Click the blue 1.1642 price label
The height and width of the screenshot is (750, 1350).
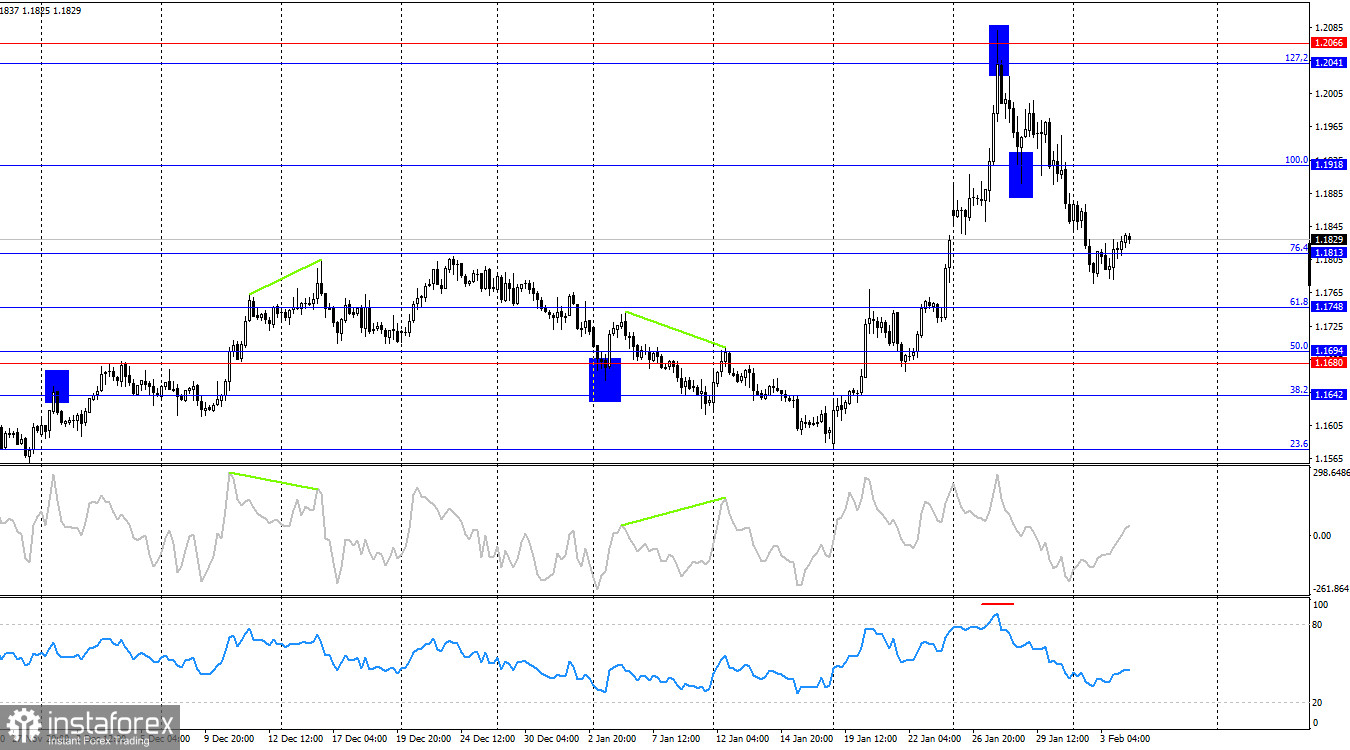click(1328, 395)
